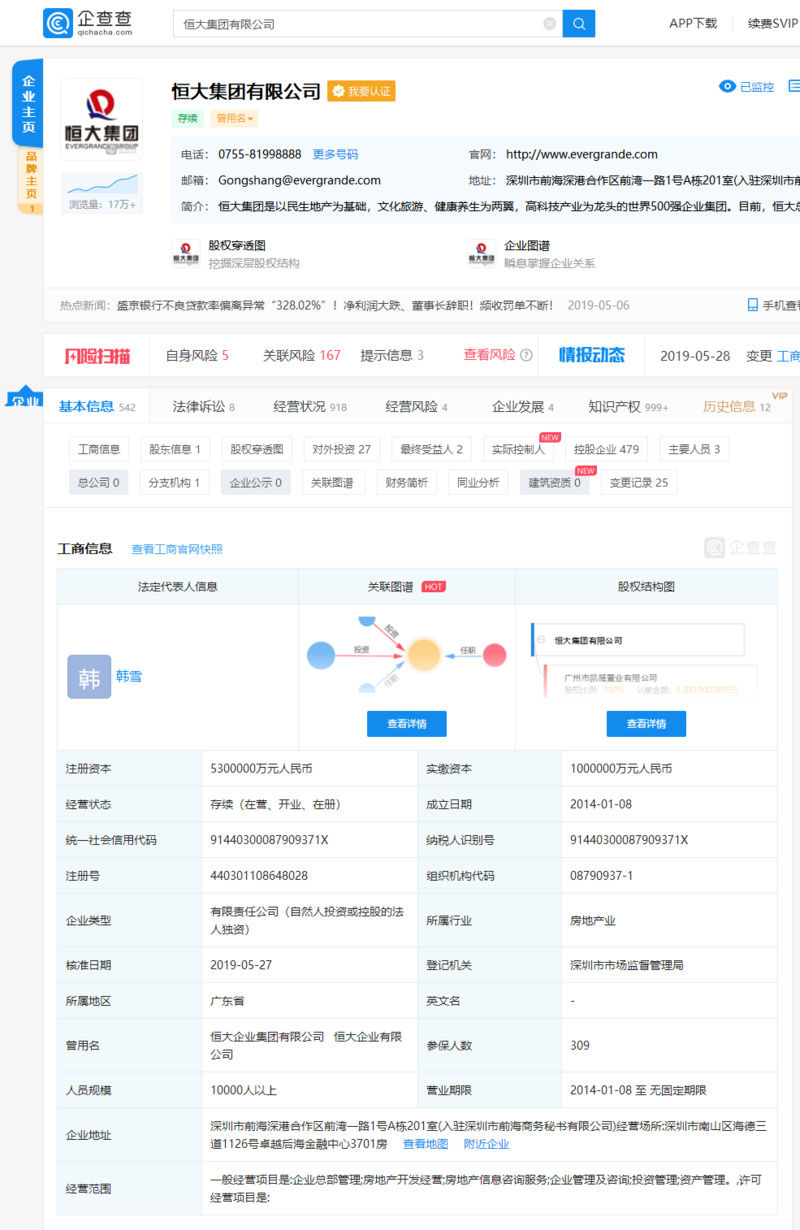Click the Qichacha logo in header

point(88,23)
